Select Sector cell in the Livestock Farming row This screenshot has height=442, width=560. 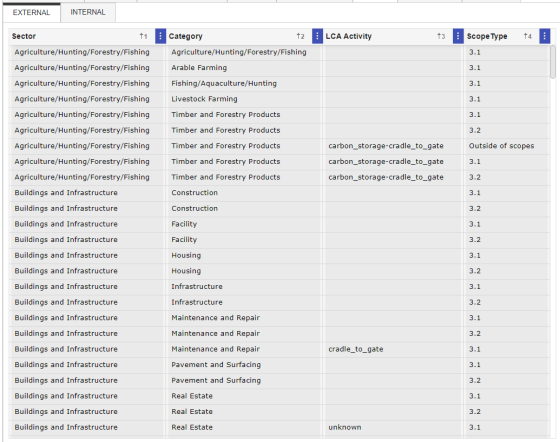tap(87, 99)
